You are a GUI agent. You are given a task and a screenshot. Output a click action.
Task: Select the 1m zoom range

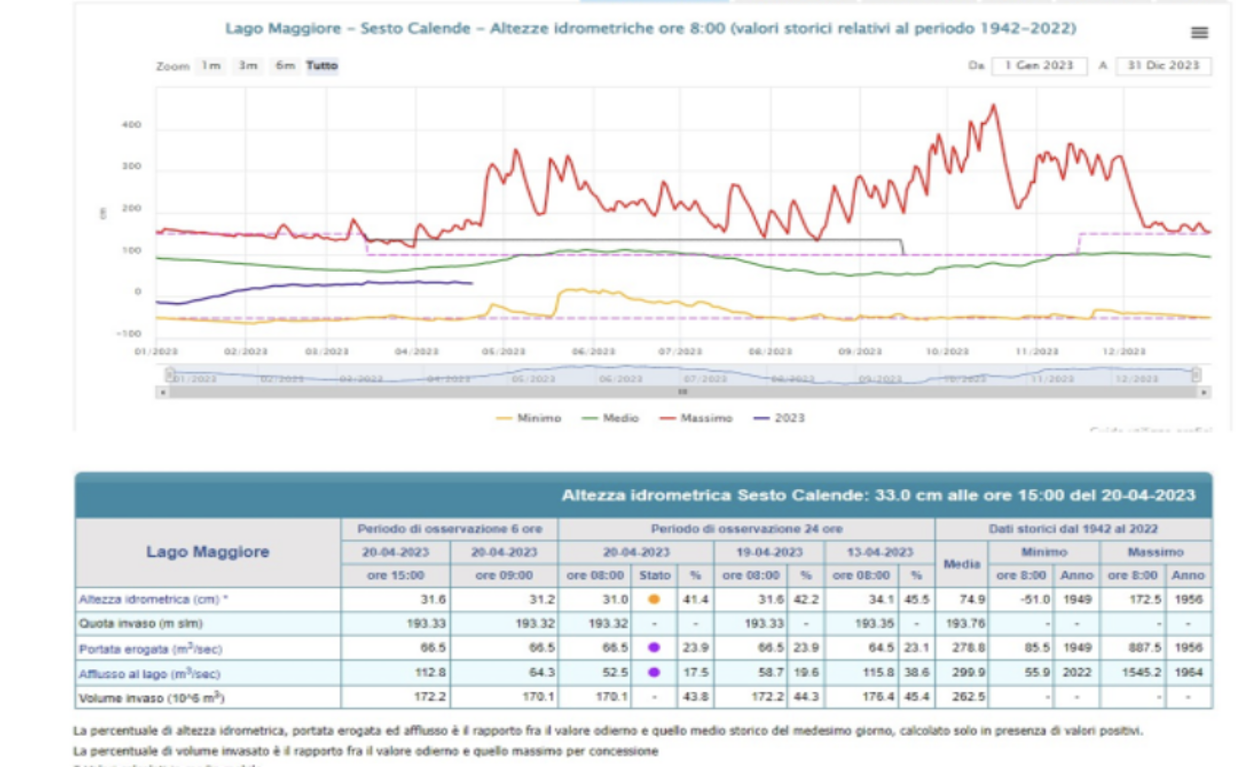point(210,66)
